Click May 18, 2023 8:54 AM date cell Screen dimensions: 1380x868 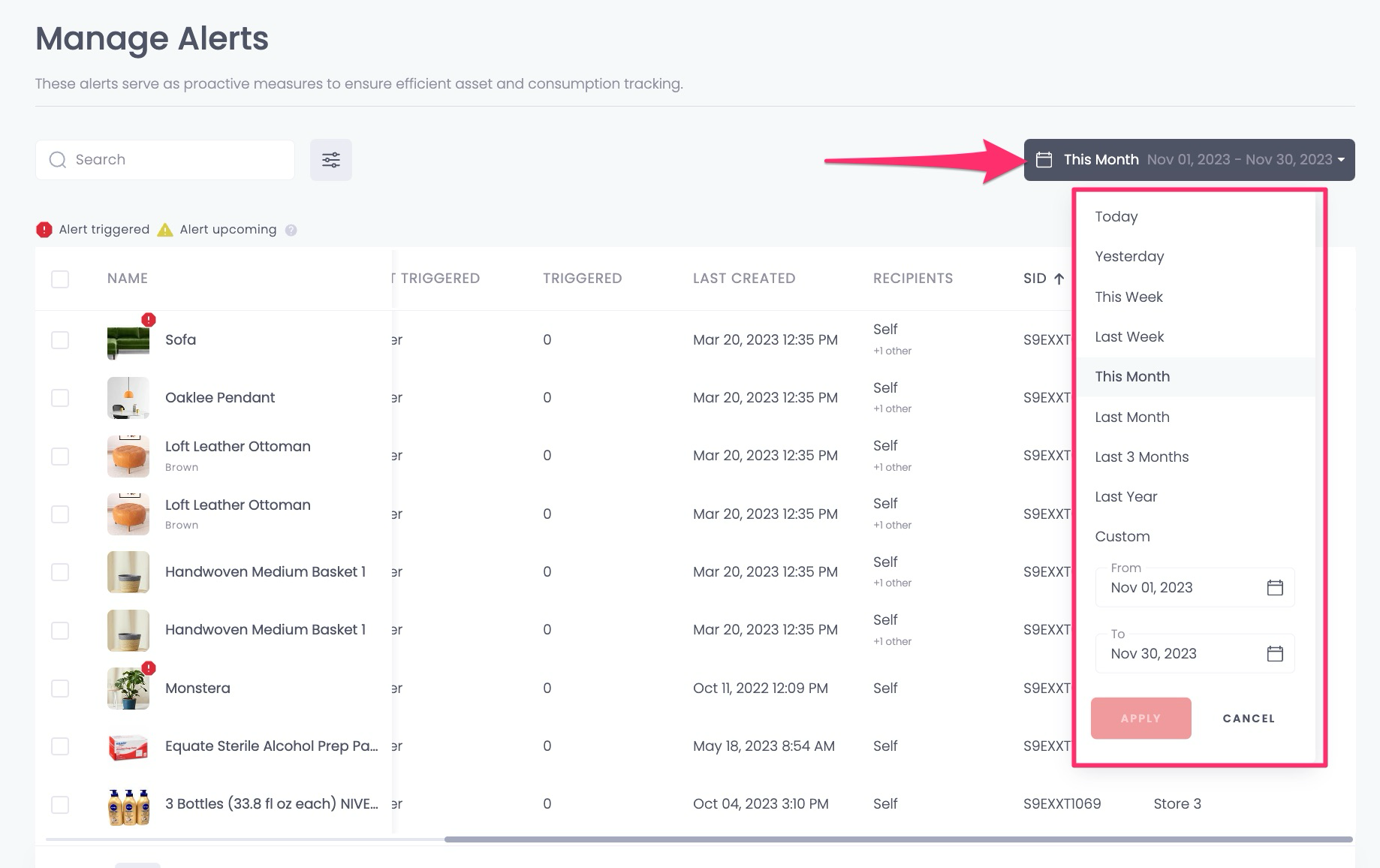764,746
